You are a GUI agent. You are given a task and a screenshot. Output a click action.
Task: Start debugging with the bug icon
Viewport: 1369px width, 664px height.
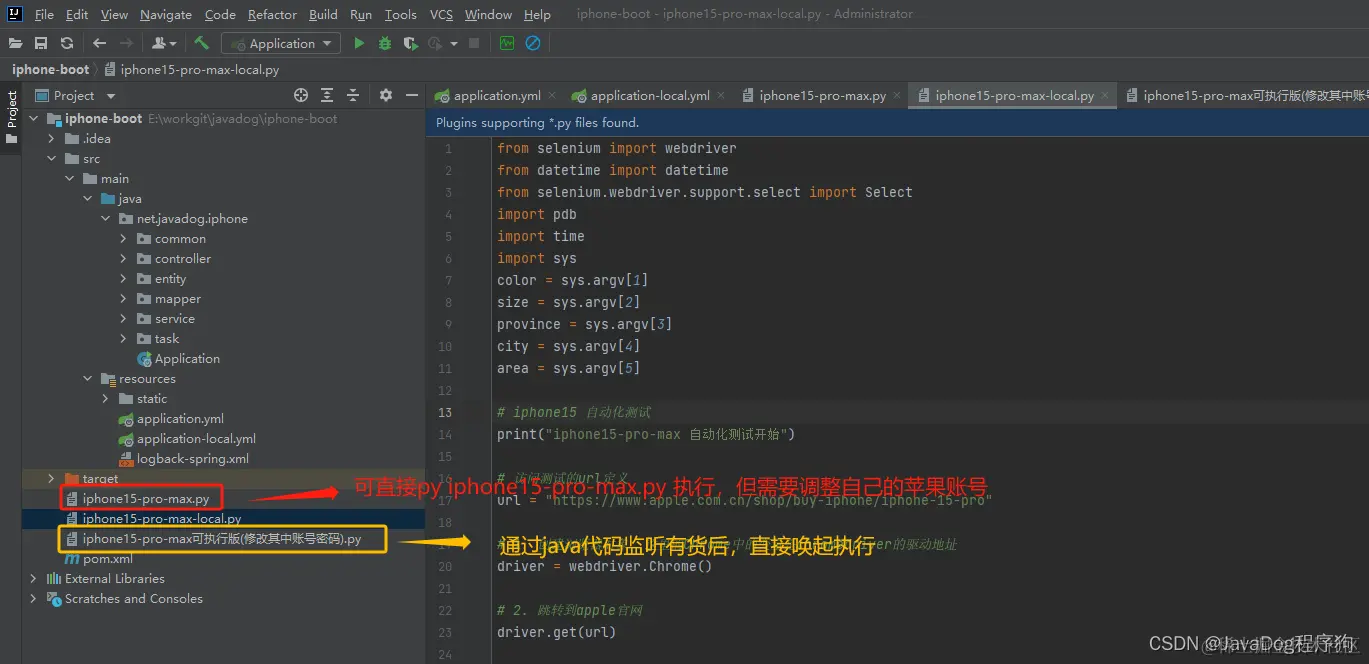(385, 43)
